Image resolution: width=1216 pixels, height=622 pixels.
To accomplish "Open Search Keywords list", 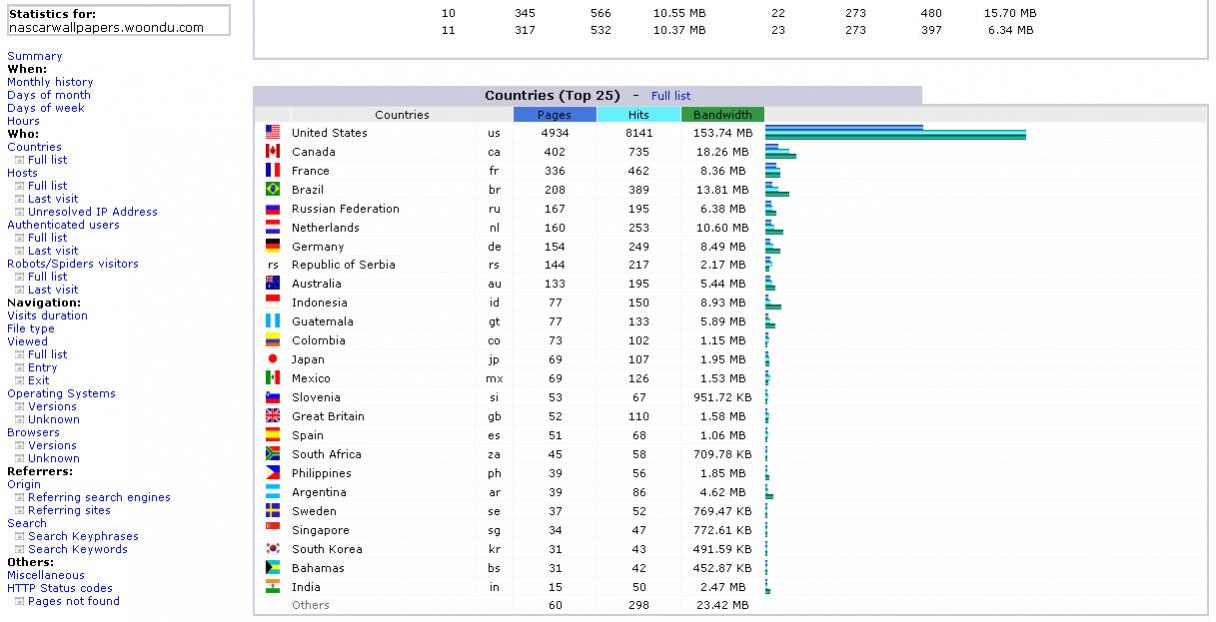I will tap(78, 550).
